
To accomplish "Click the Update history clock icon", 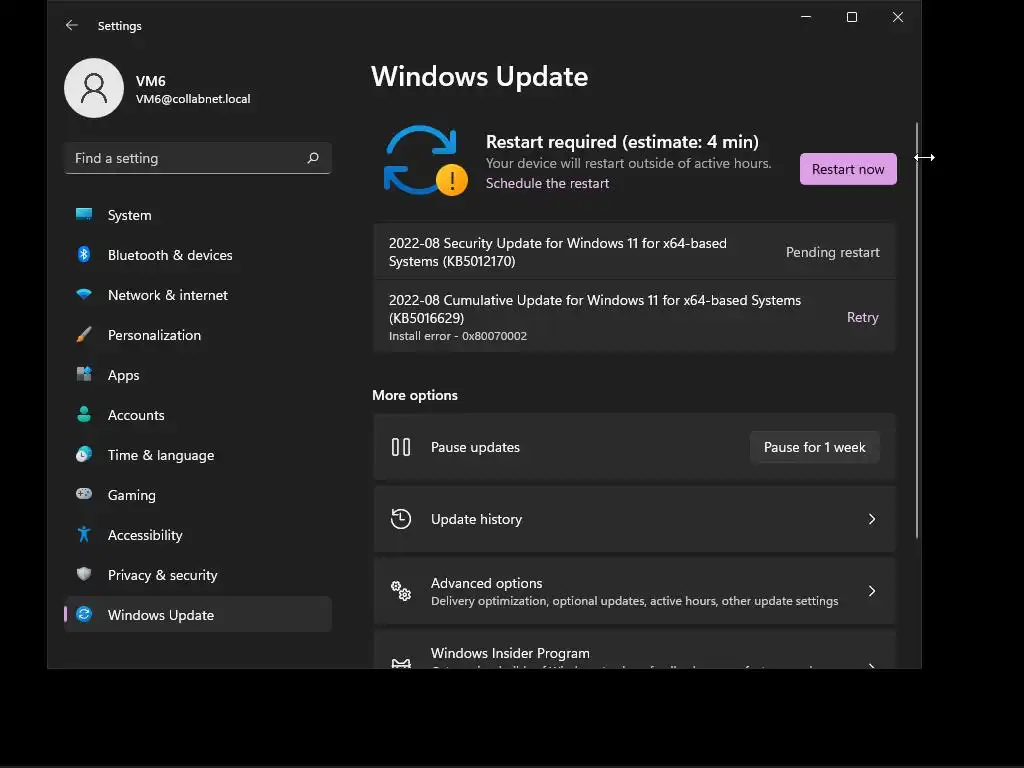I will coord(400,519).
